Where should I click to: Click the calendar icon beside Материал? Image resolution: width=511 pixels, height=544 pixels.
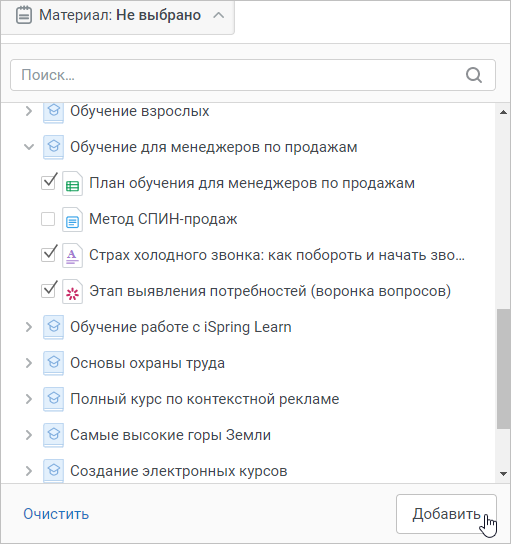point(24,15)
